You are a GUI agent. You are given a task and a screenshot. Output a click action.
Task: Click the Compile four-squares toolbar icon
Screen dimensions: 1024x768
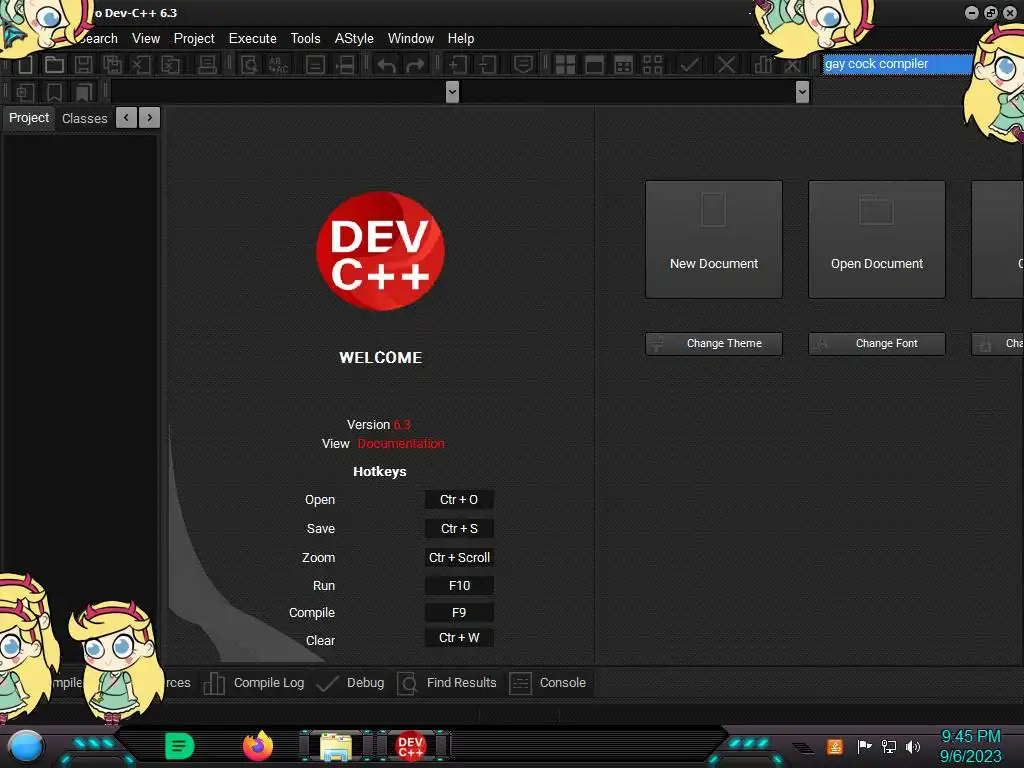565,64
